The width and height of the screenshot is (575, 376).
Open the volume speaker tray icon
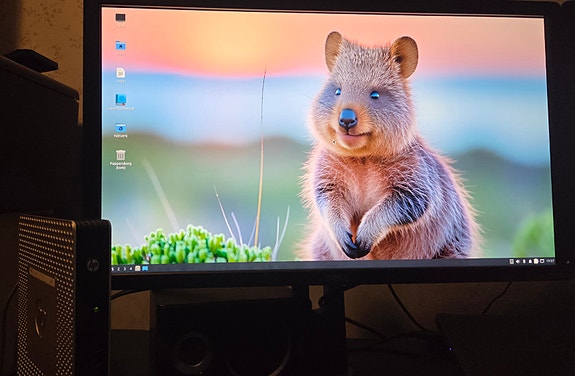click(518, 261)
